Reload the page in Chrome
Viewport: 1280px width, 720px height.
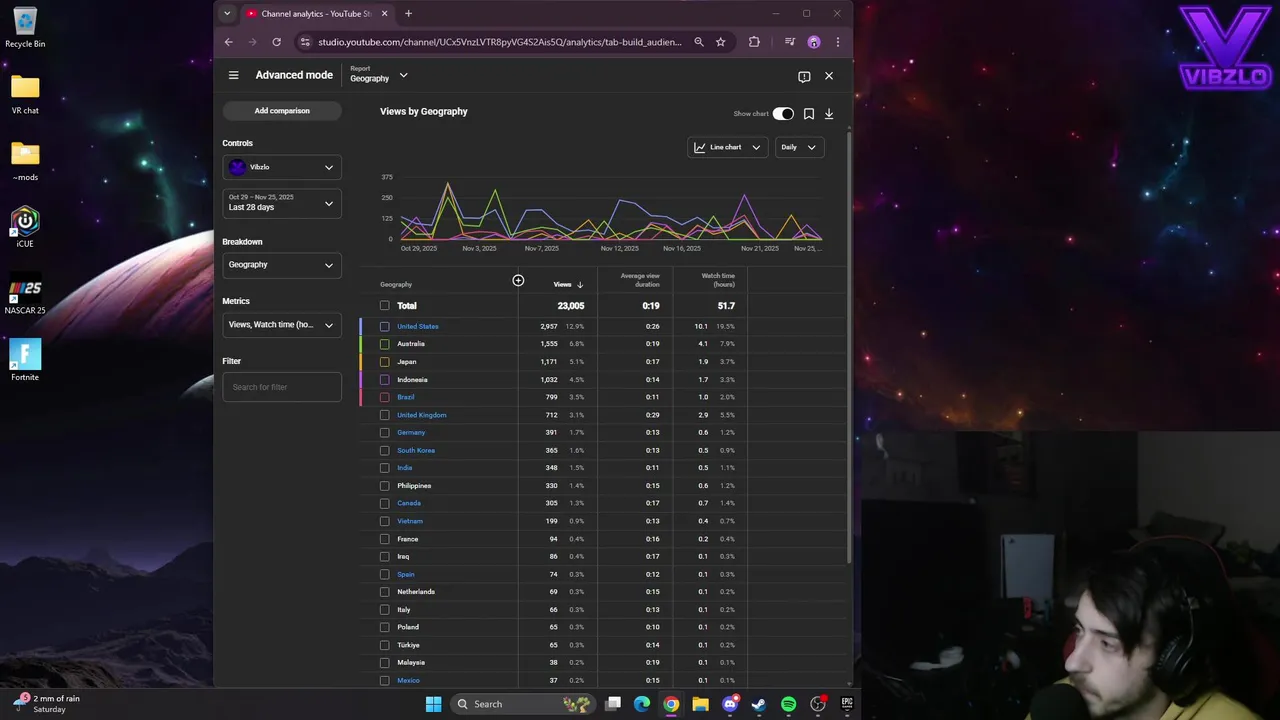(276, 42)
